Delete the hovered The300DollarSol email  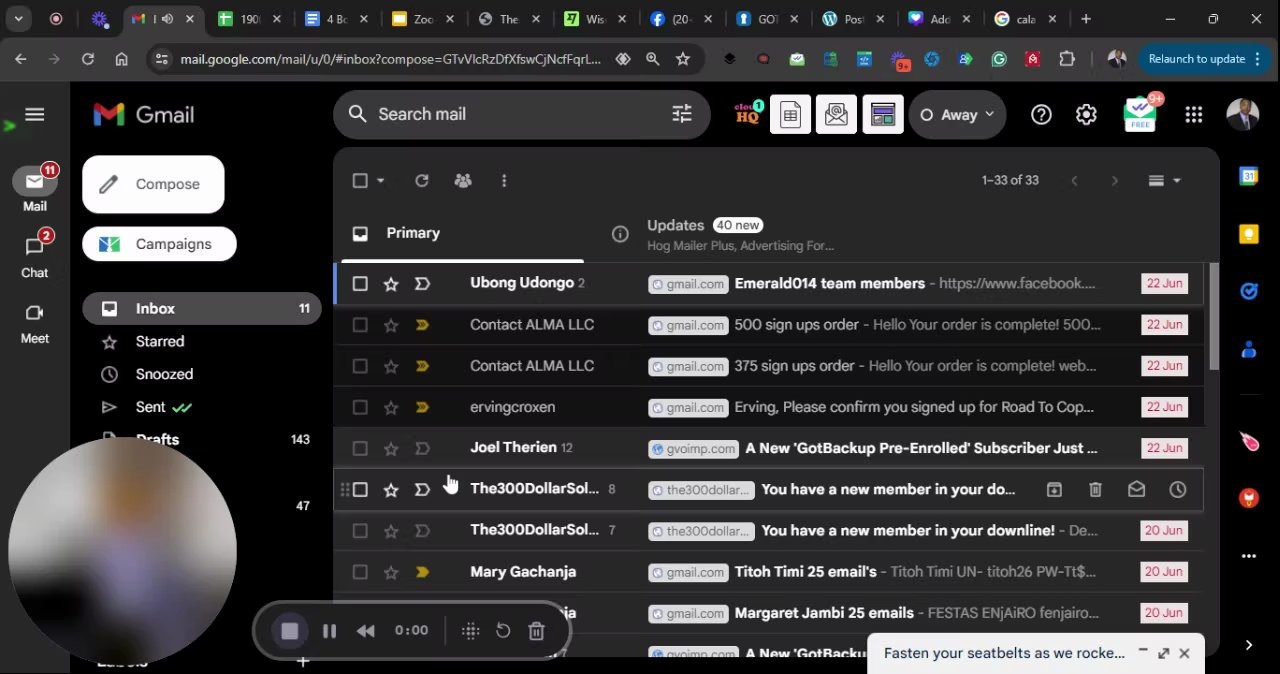pos(1095,489)
